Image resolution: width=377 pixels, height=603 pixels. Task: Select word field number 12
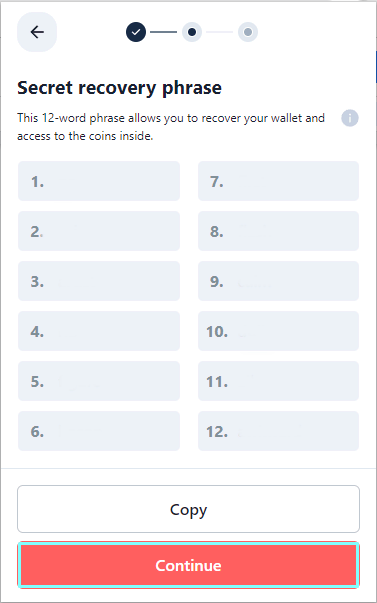click(x=279, y=431)
